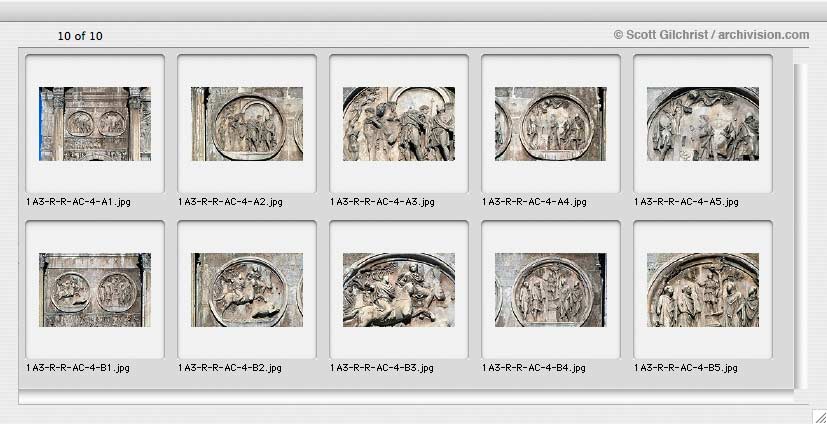Click the label 1A3-R-R-AC-4-A4.jpg
827x424 pixels.
534,202
